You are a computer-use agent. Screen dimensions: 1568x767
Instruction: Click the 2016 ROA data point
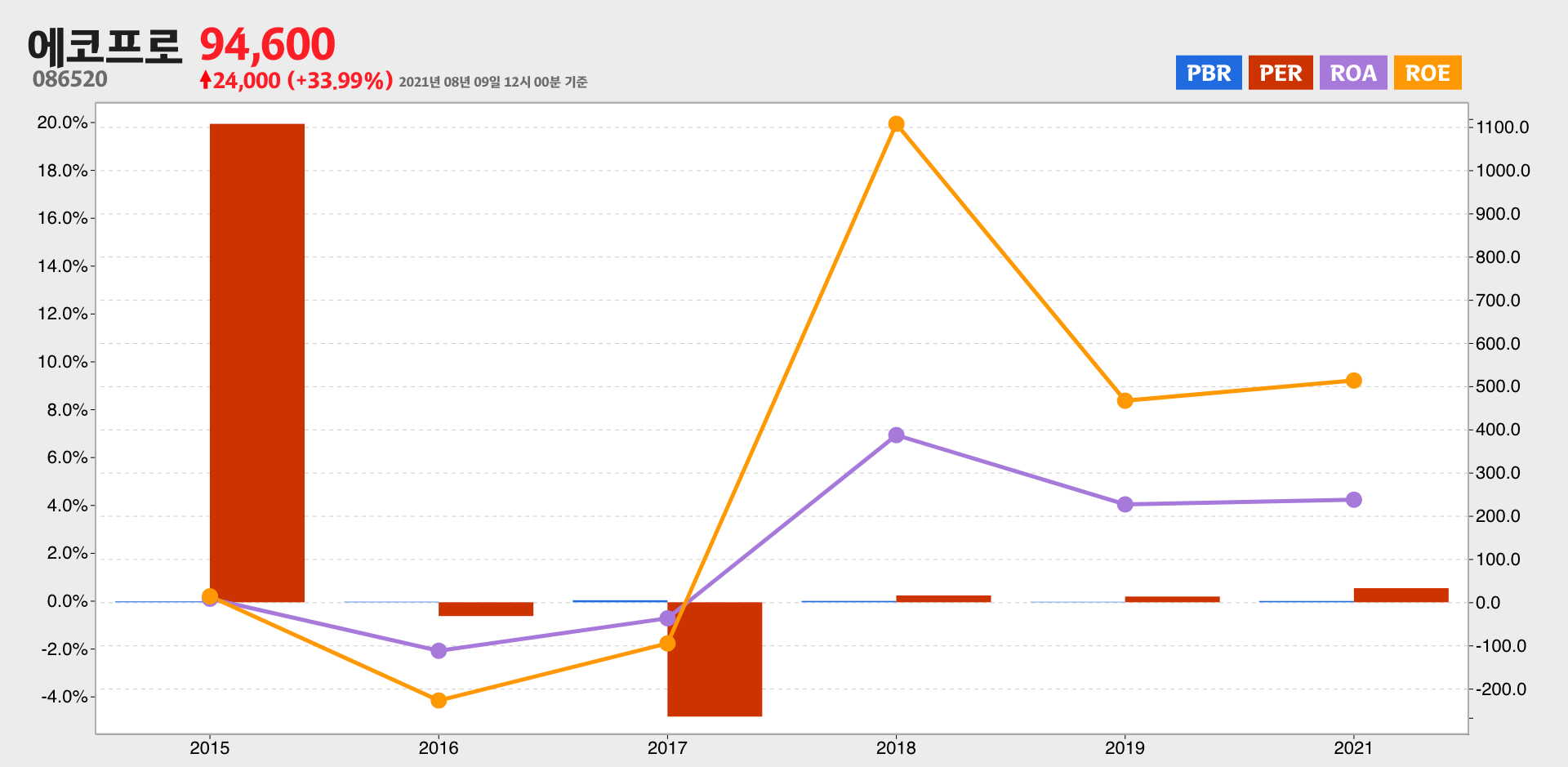[x=439, y=651]
